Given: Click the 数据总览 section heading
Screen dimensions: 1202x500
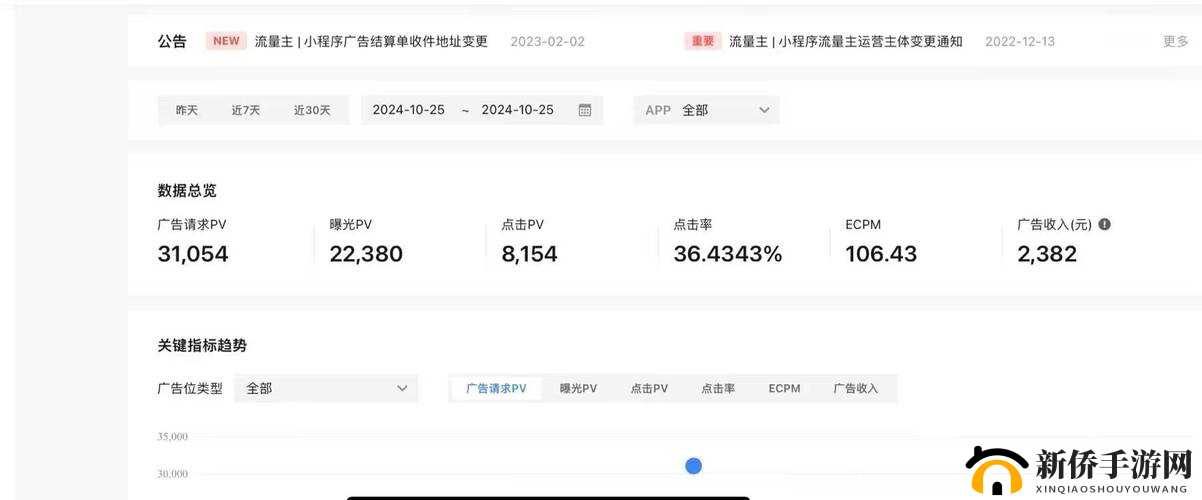Looking at the screenshot, I should (x=187, y=190).
